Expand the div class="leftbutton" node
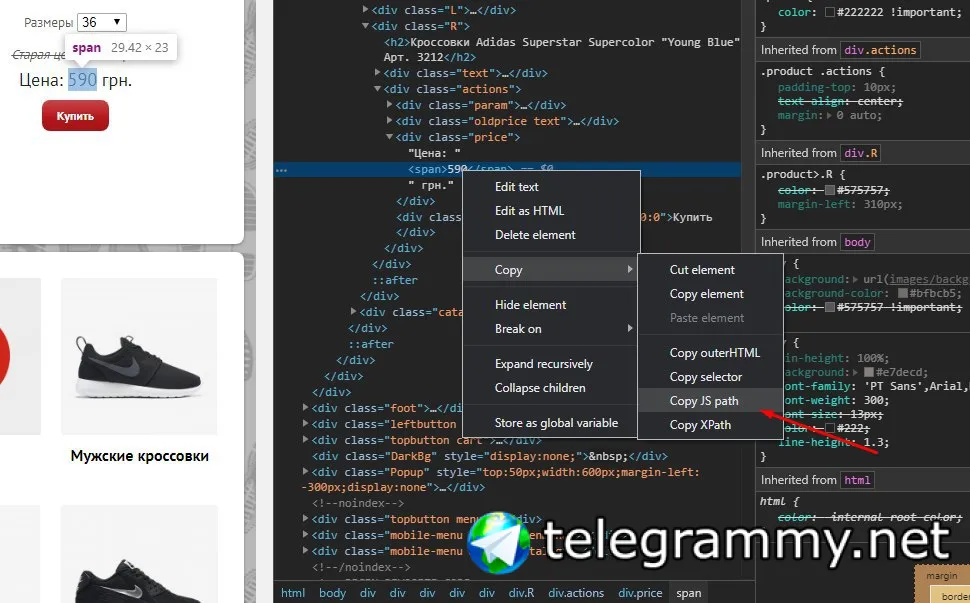The image size is (970, 603). tap(306, 424)
